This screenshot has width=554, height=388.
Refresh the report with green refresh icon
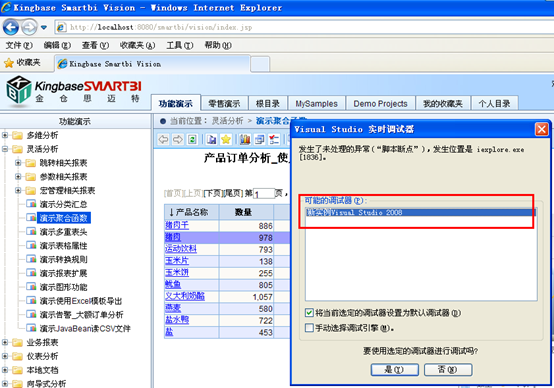pos(192,140)
